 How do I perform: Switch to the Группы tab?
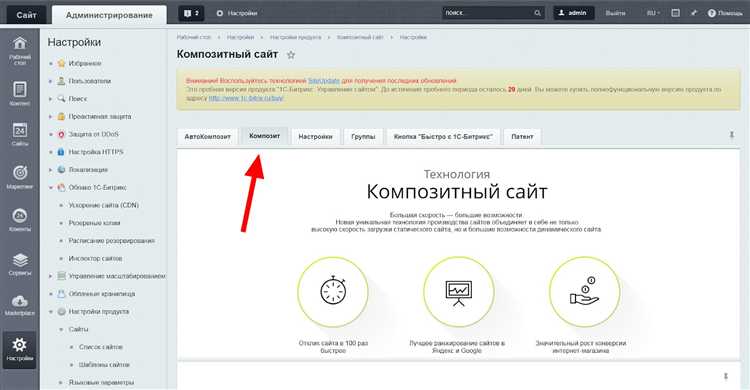tap(363, 136)
